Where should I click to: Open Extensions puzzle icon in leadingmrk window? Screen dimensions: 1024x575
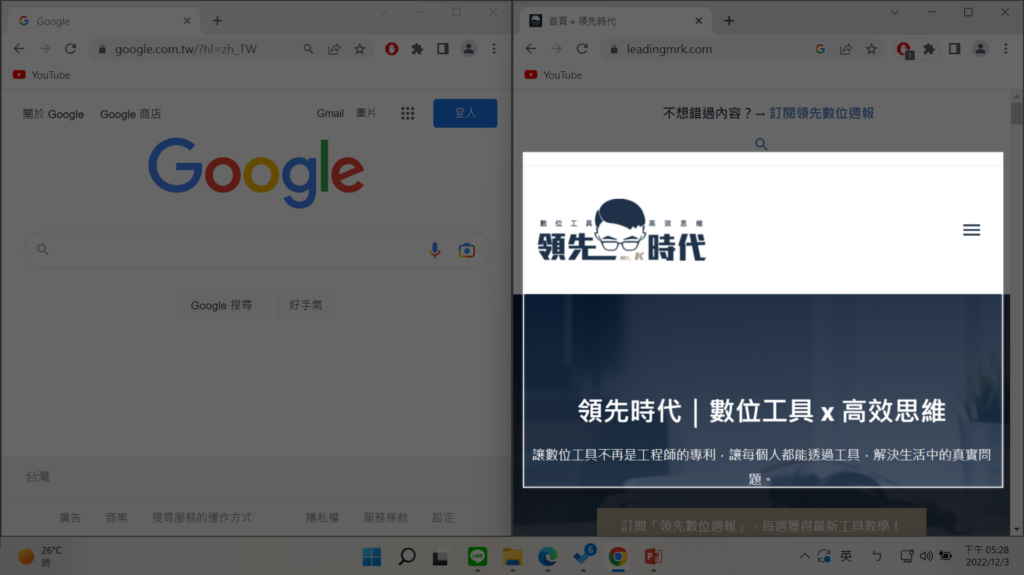click(929, 49)
